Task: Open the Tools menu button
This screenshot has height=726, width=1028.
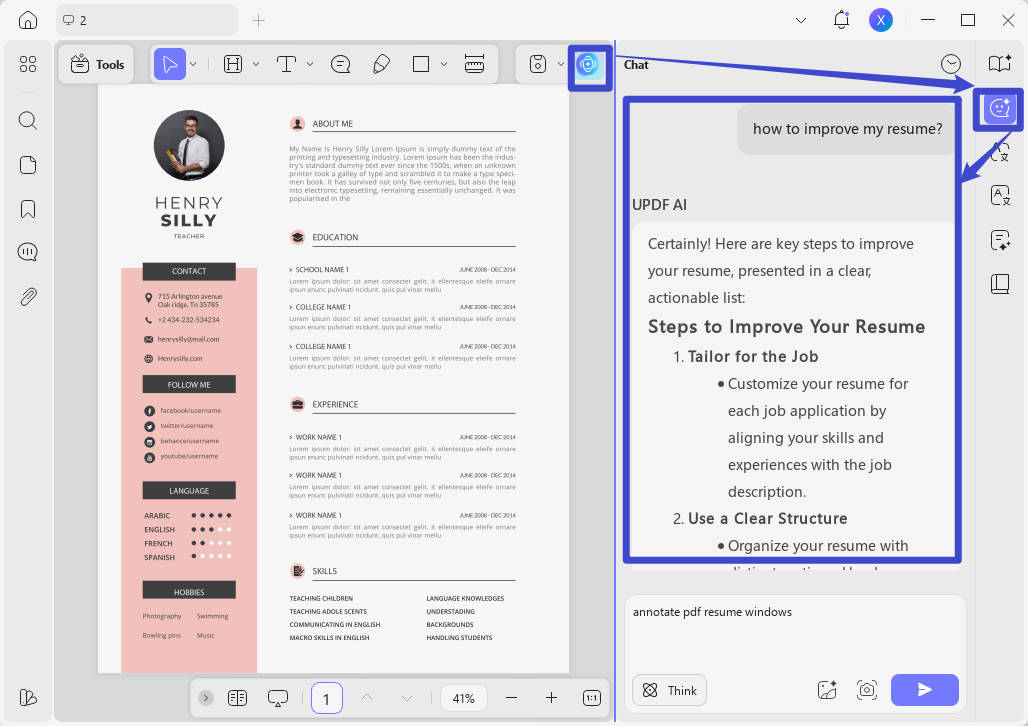Action: (97, 64)
